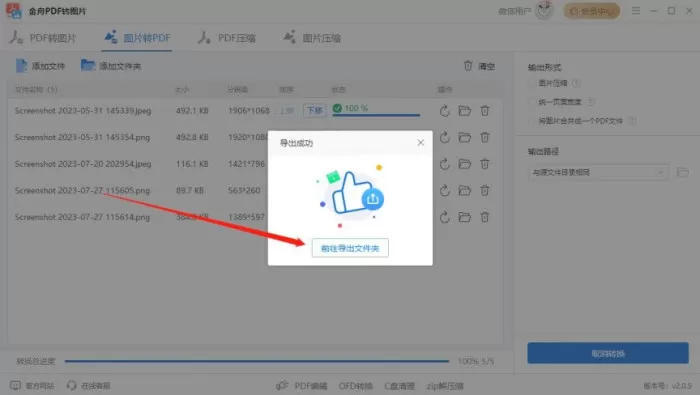Open the zip解压缩 tool link
Viewport: 700px width, 395px height.
[445, 386]
